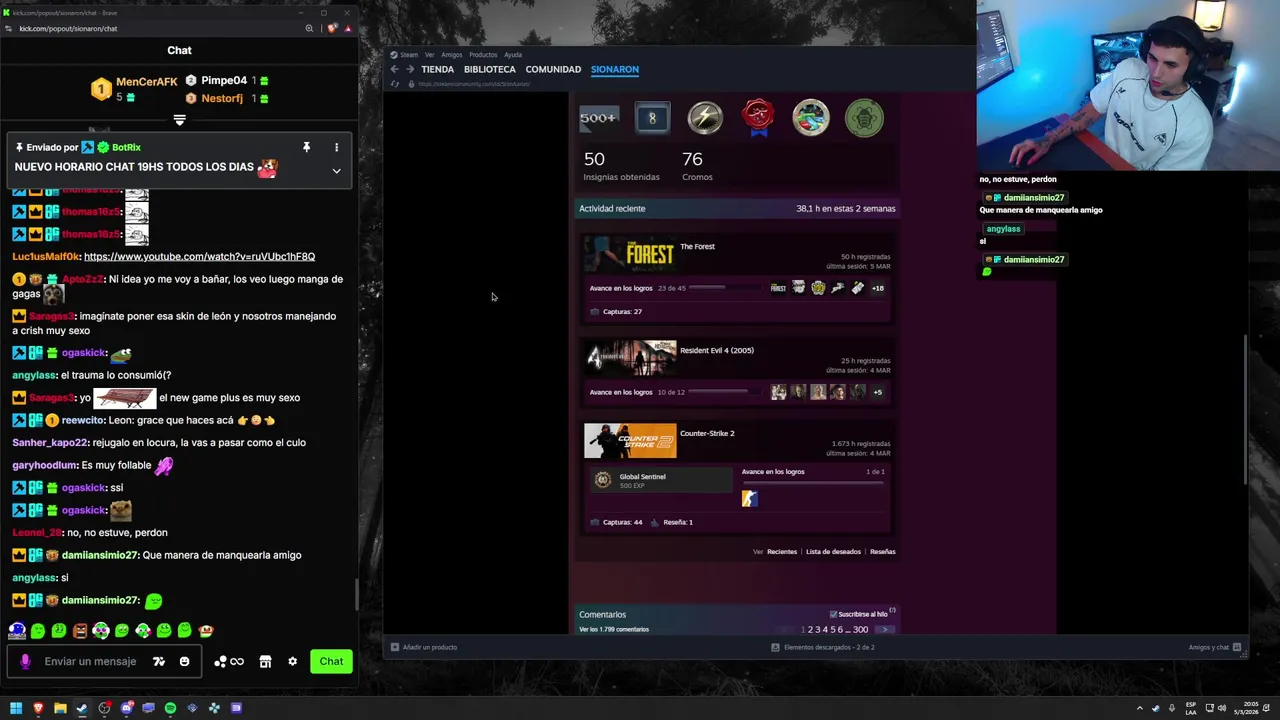Open the Counter-Strike 2 achievement icon
The image size is (1280, 720).
click(x=749, y=498)
